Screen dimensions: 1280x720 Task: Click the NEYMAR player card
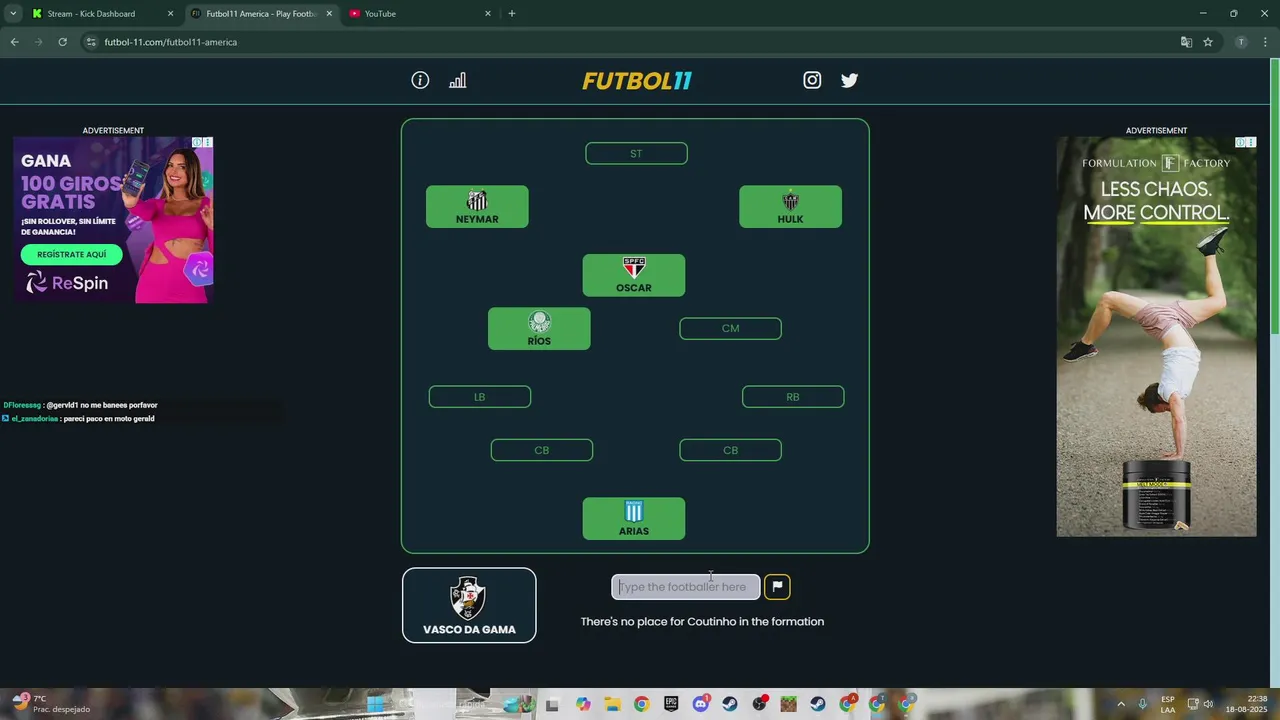tap(477, 207)
